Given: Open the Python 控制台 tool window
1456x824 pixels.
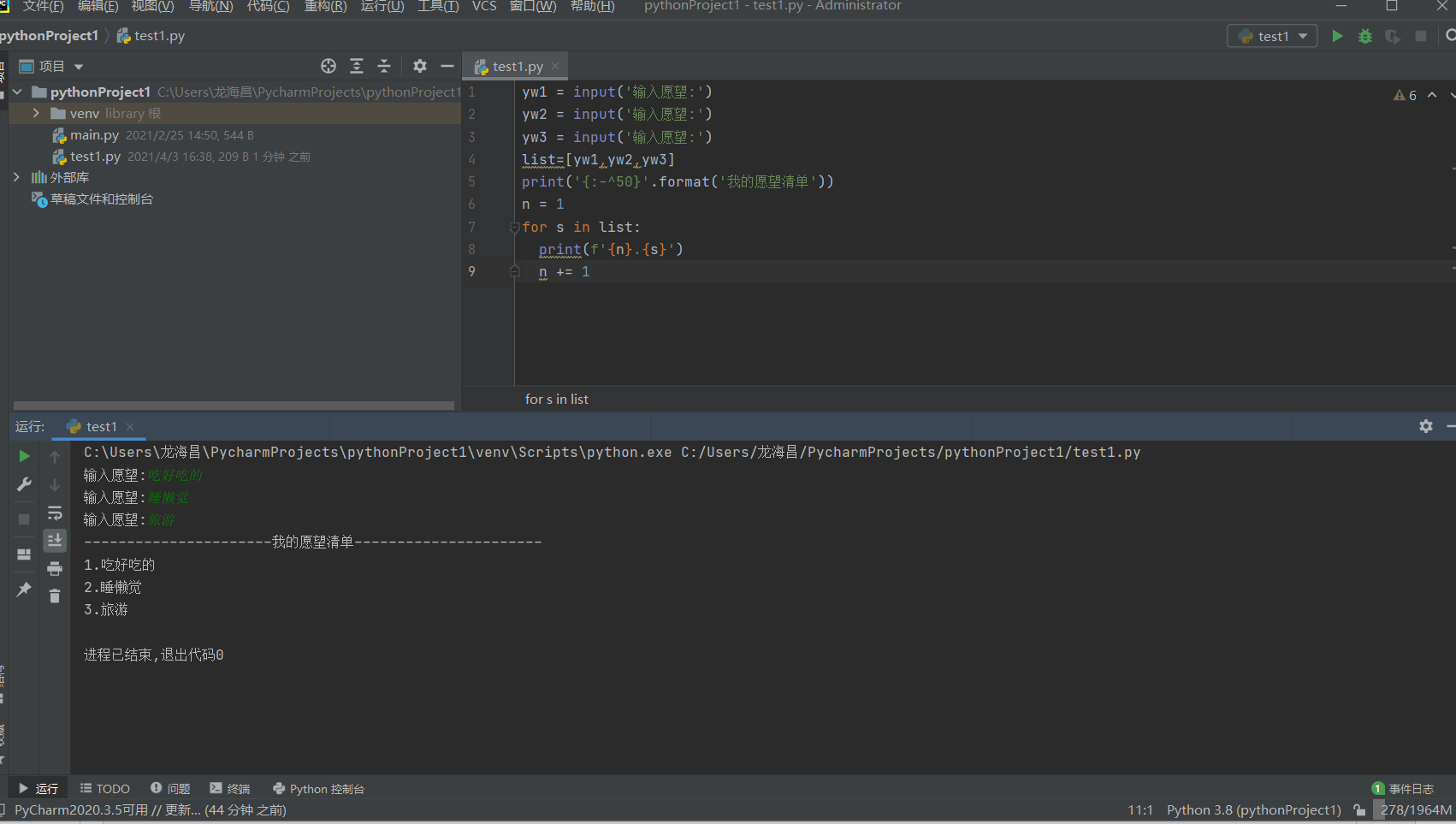Looking at the screenshot, I should point(318,788).
